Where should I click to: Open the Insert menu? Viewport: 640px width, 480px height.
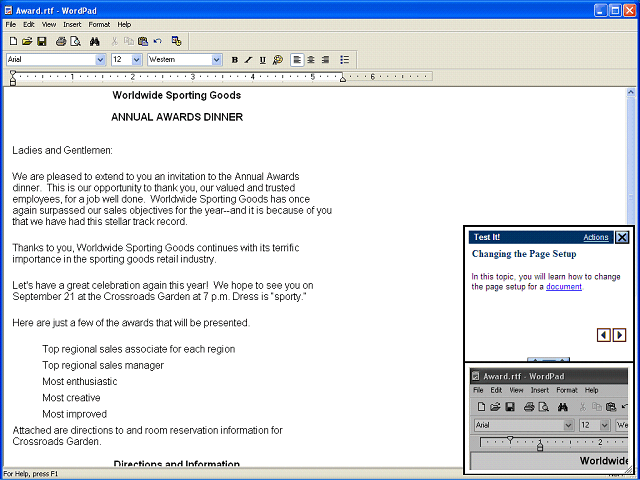[x=72, y=24]
